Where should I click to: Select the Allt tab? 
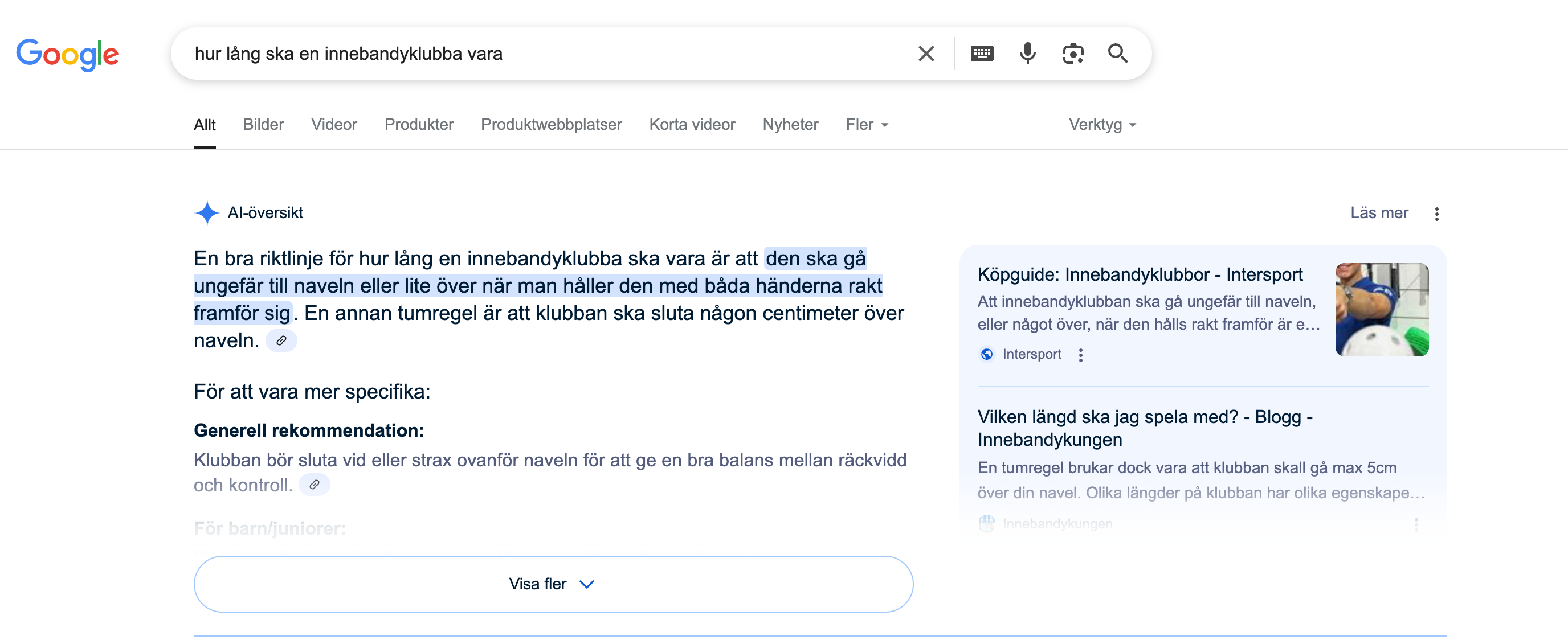[x=205, y=125]
